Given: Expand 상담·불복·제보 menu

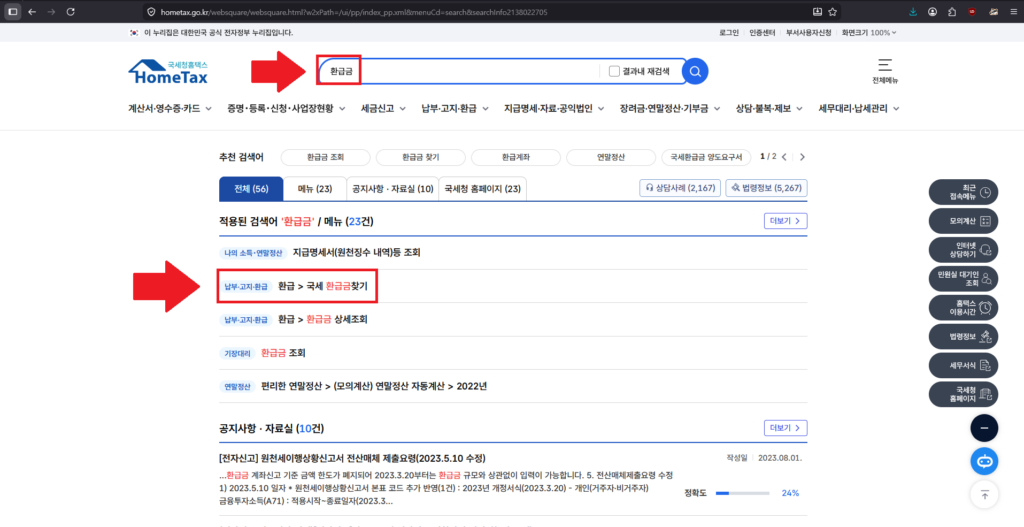Looking at the screenshot, I should click(x=769, y=108).
